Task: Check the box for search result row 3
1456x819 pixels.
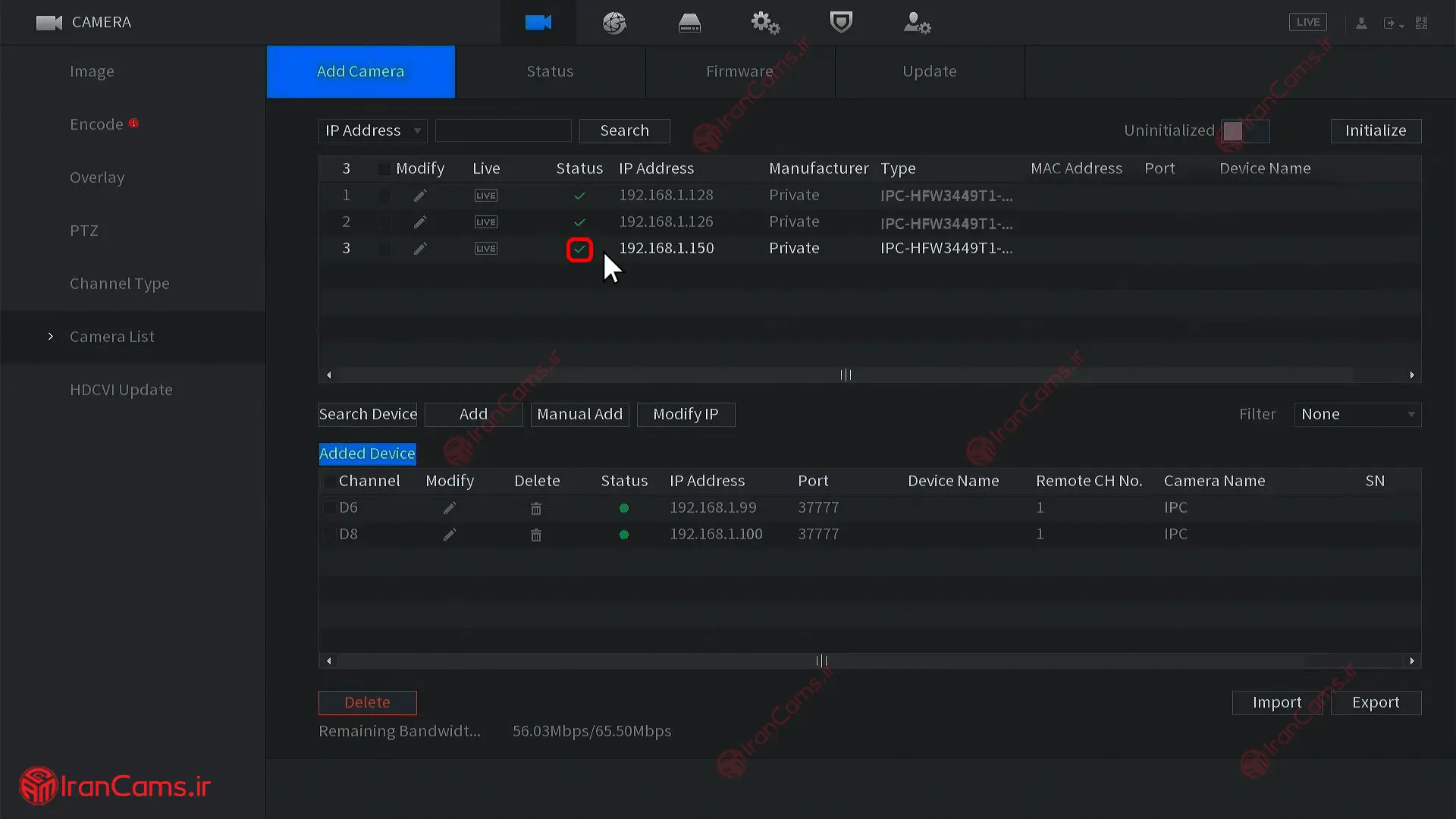Action: (x=384, y=249)
